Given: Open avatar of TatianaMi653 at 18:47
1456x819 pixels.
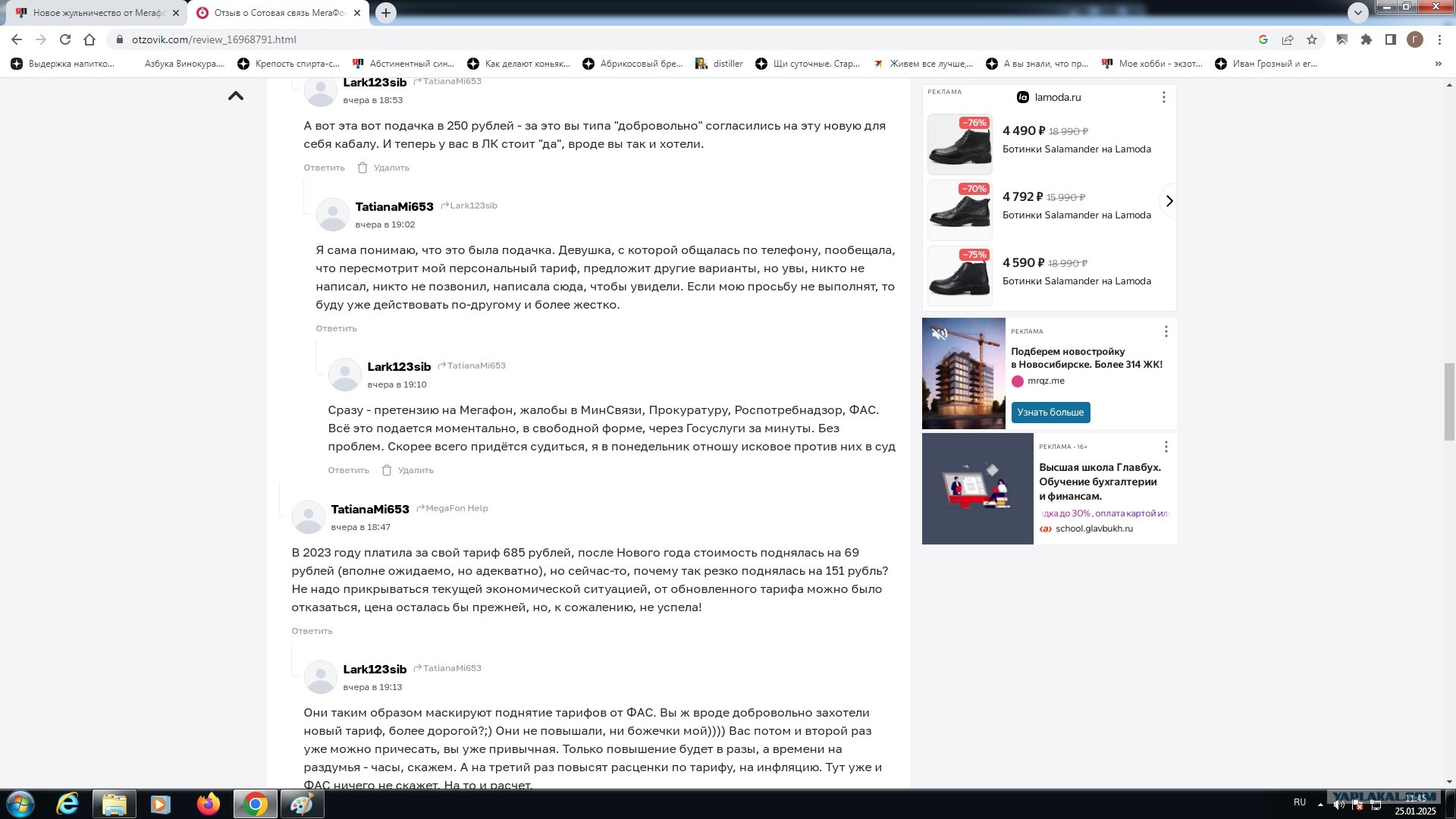Looking at the screenshot, I should (x=309, y=517).
